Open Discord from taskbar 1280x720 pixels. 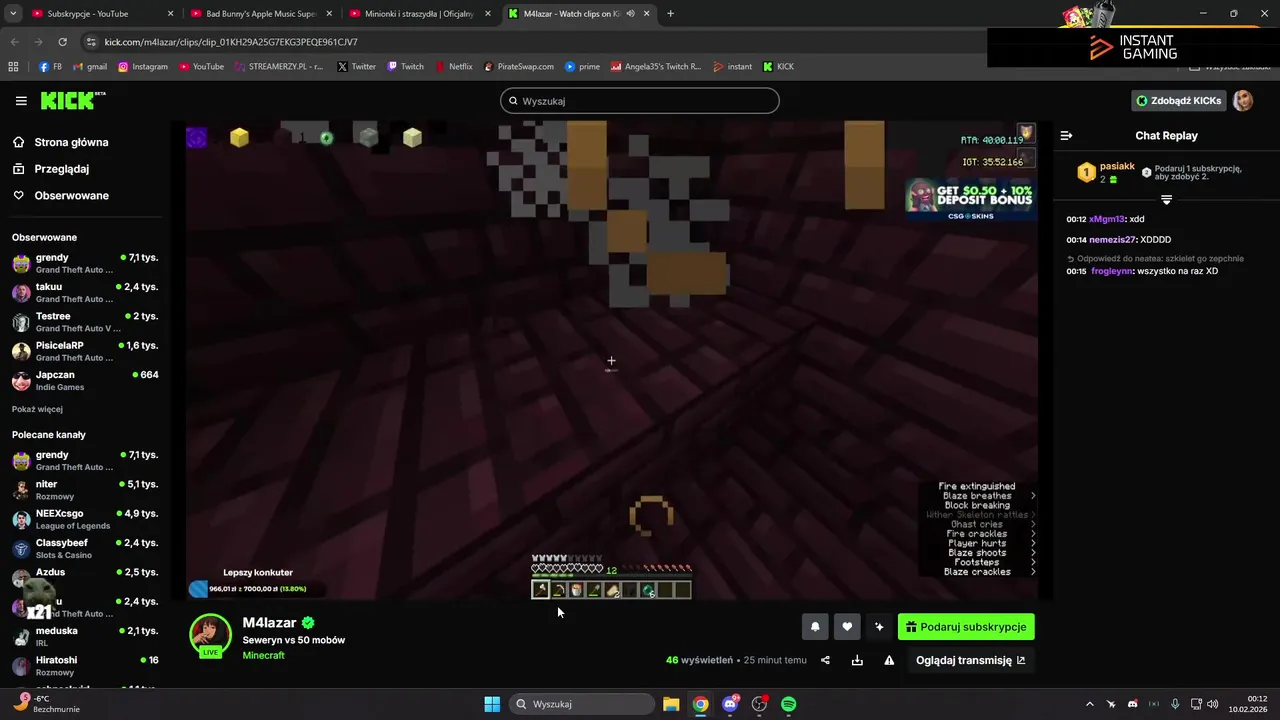click(730, 704)
